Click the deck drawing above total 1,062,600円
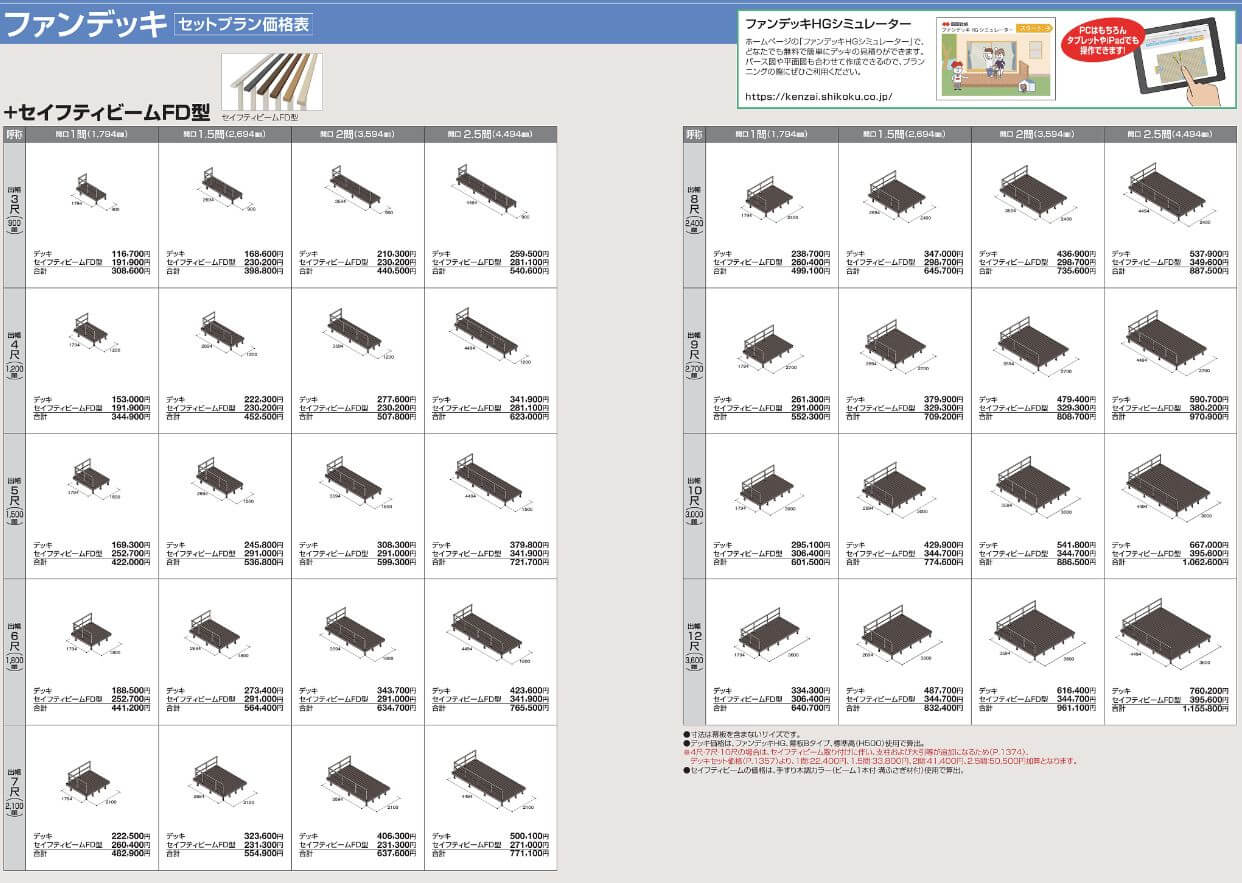Image resolution: width=1242 pixels, height=883 pixels. pos(1170,487)
